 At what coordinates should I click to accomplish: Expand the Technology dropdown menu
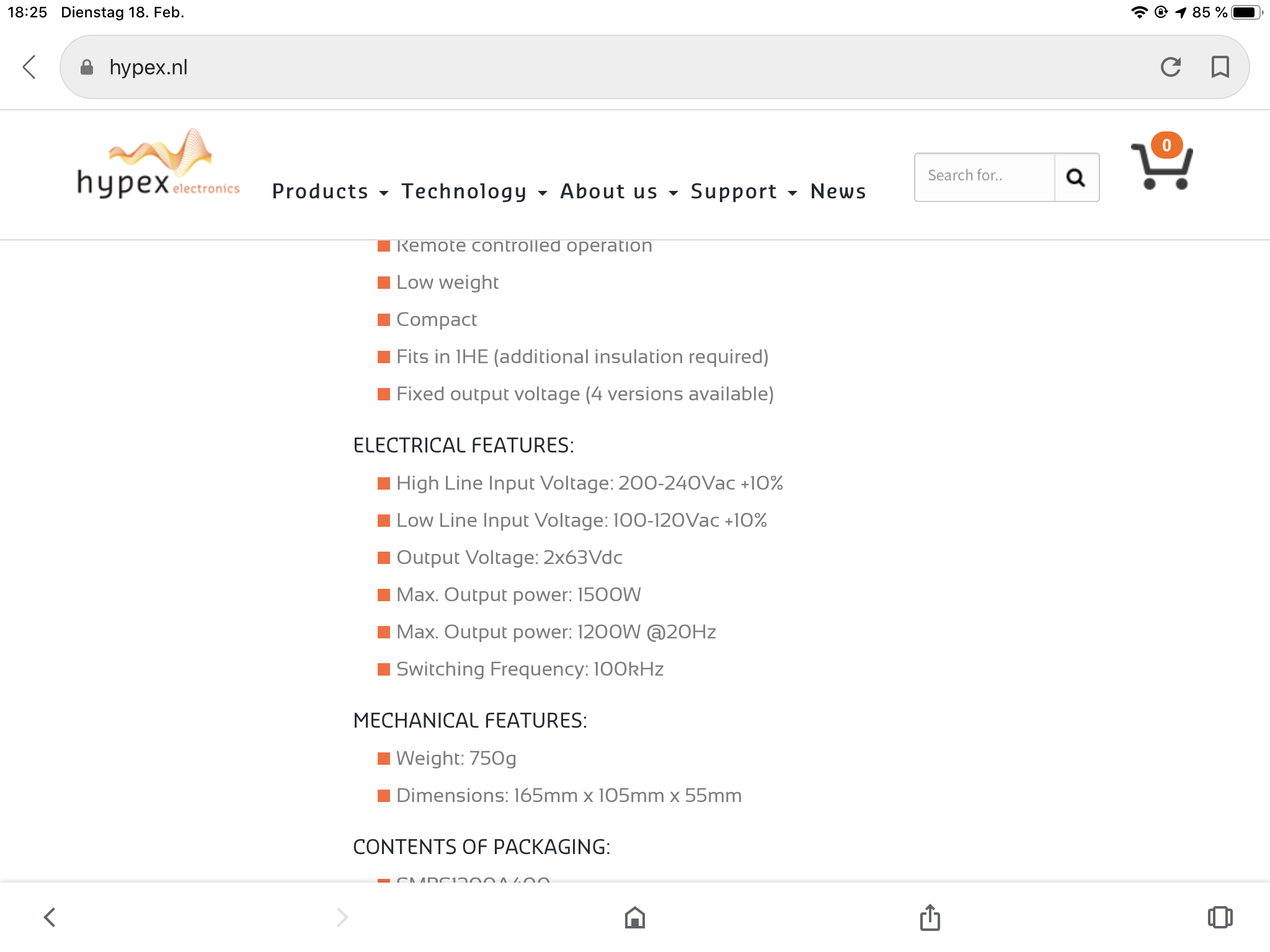[474, 192]
